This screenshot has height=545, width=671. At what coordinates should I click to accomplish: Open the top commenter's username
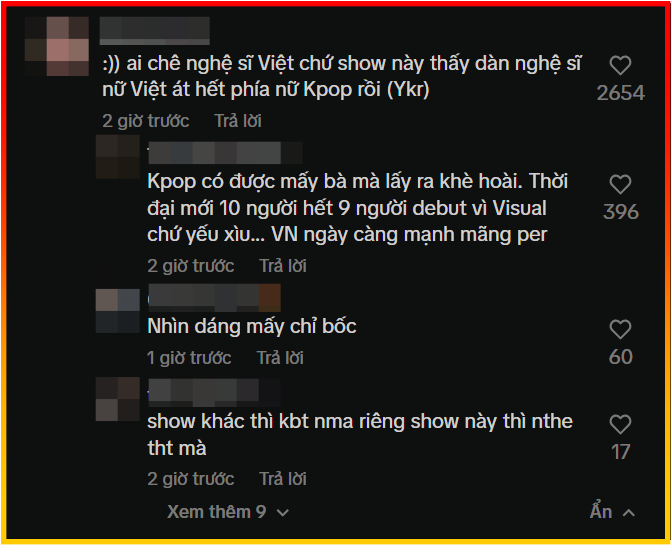click(x=154, y=31)
